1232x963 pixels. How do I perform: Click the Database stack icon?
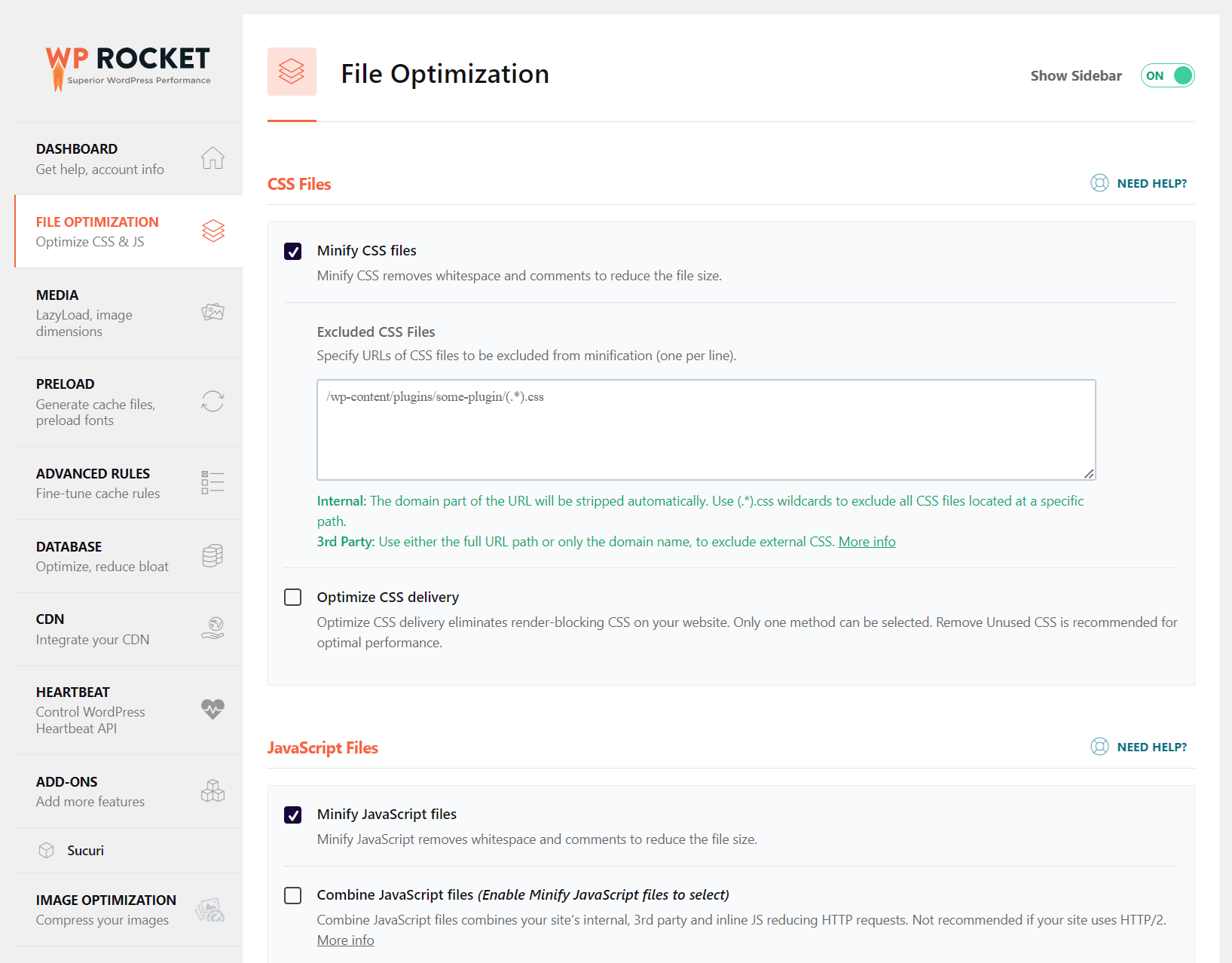[213, 555]
